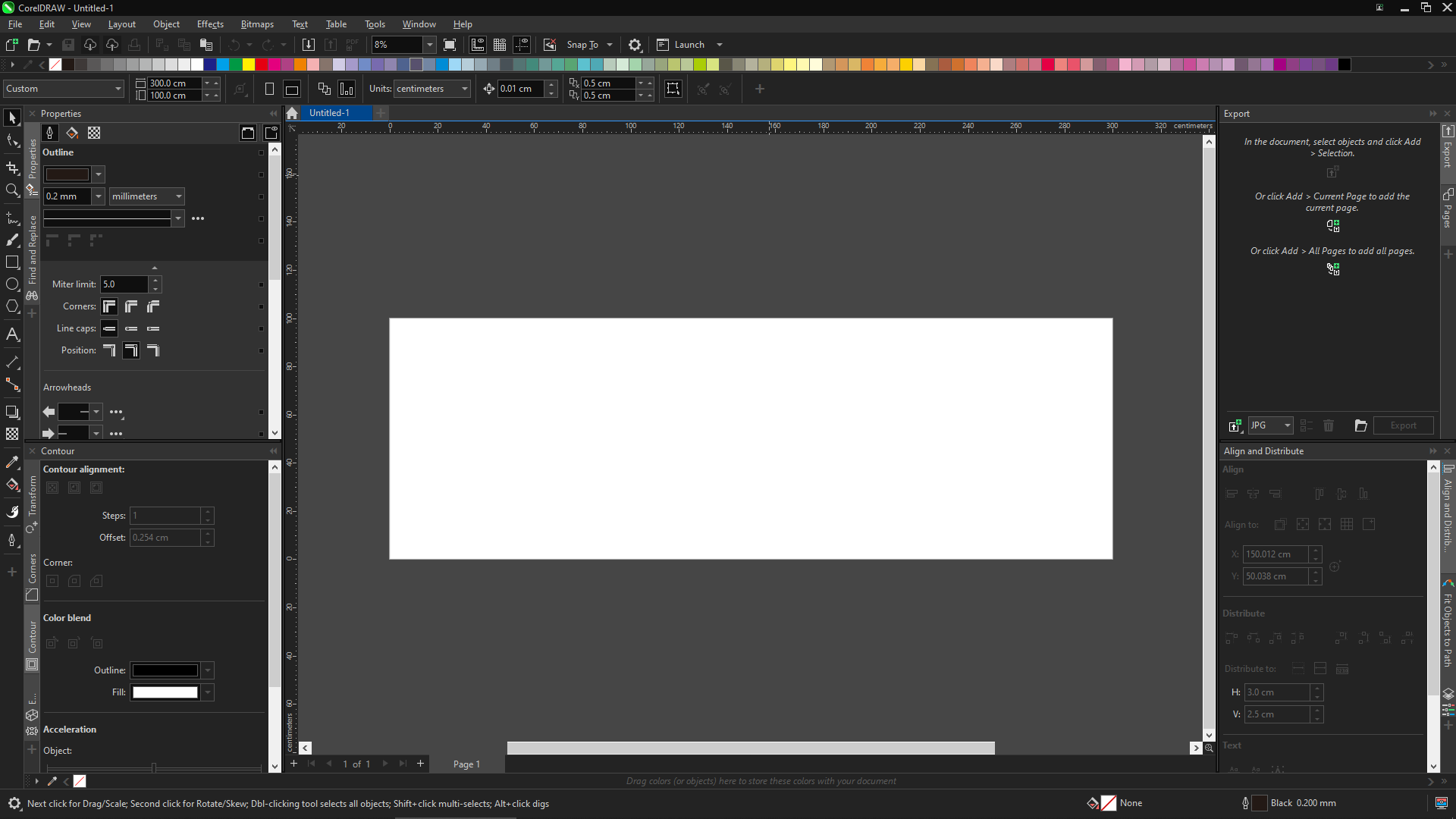
Task: Toggle Show Rulers in the toolbar
Action: click(x=478, y=45)
